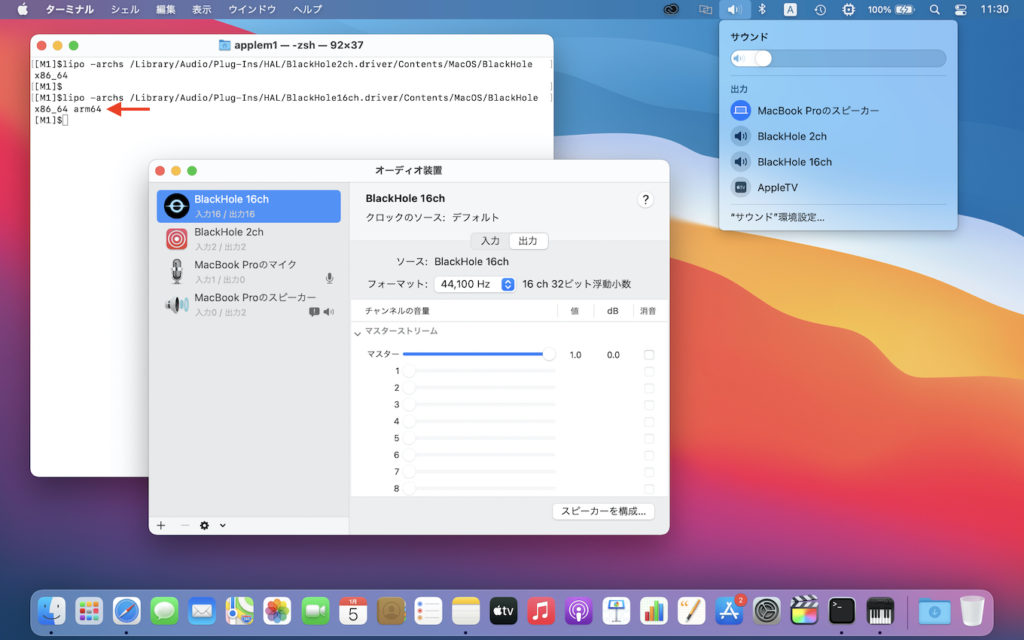Choose AppleTV output in Sound menu
Viewport: 1024px width, 640px height.
click(x=777, y=187)
